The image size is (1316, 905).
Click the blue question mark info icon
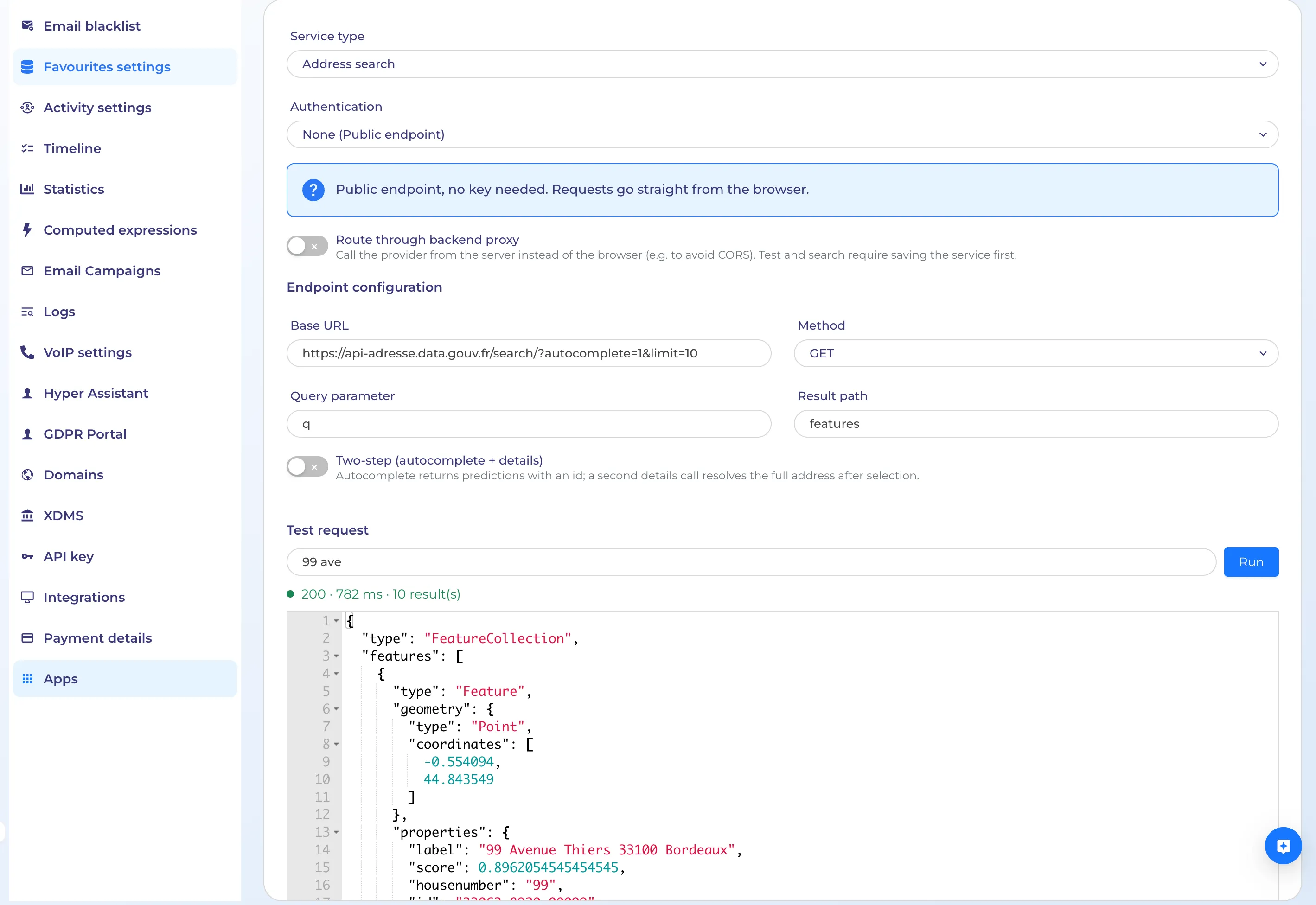[313, 190]
